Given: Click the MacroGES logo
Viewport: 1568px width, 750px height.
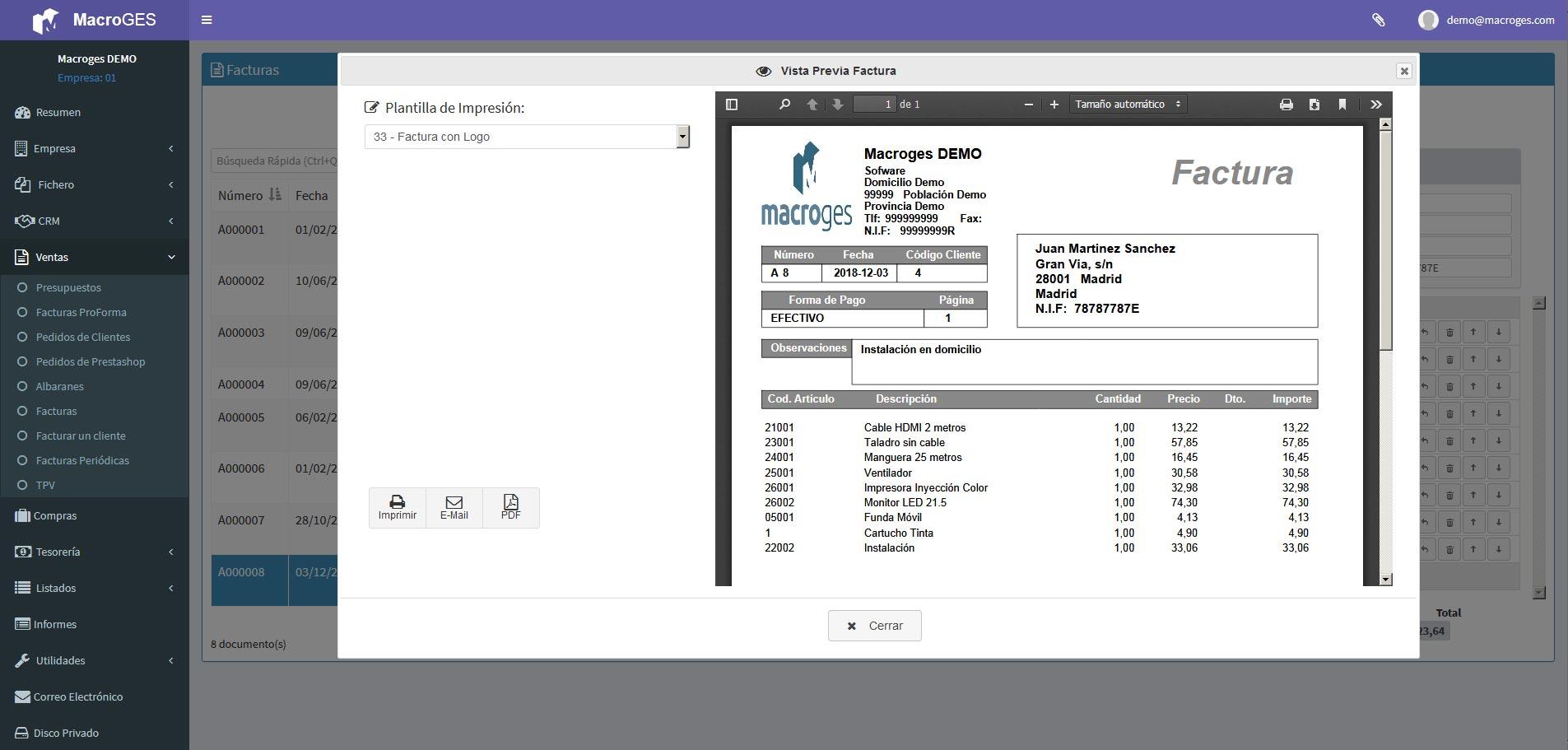Looking at the screenshot, I should [94, 20].
